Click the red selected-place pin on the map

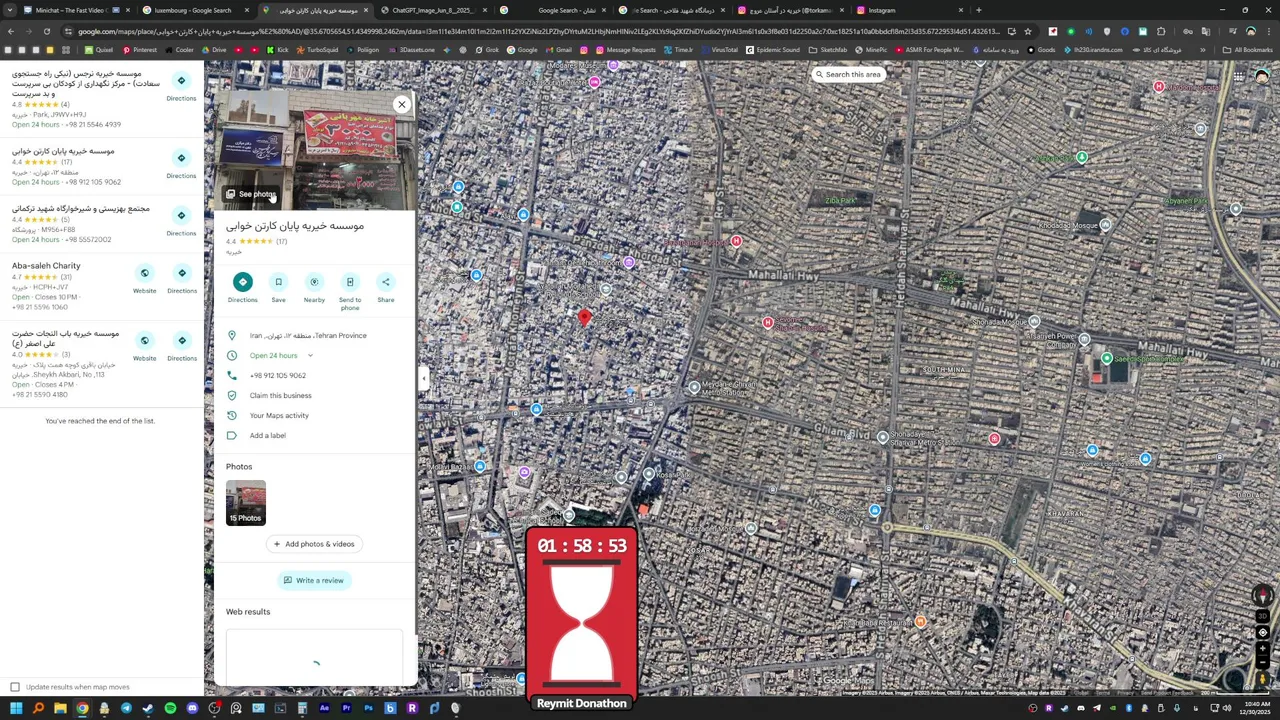pyautogui.click(x=584, y=318)
